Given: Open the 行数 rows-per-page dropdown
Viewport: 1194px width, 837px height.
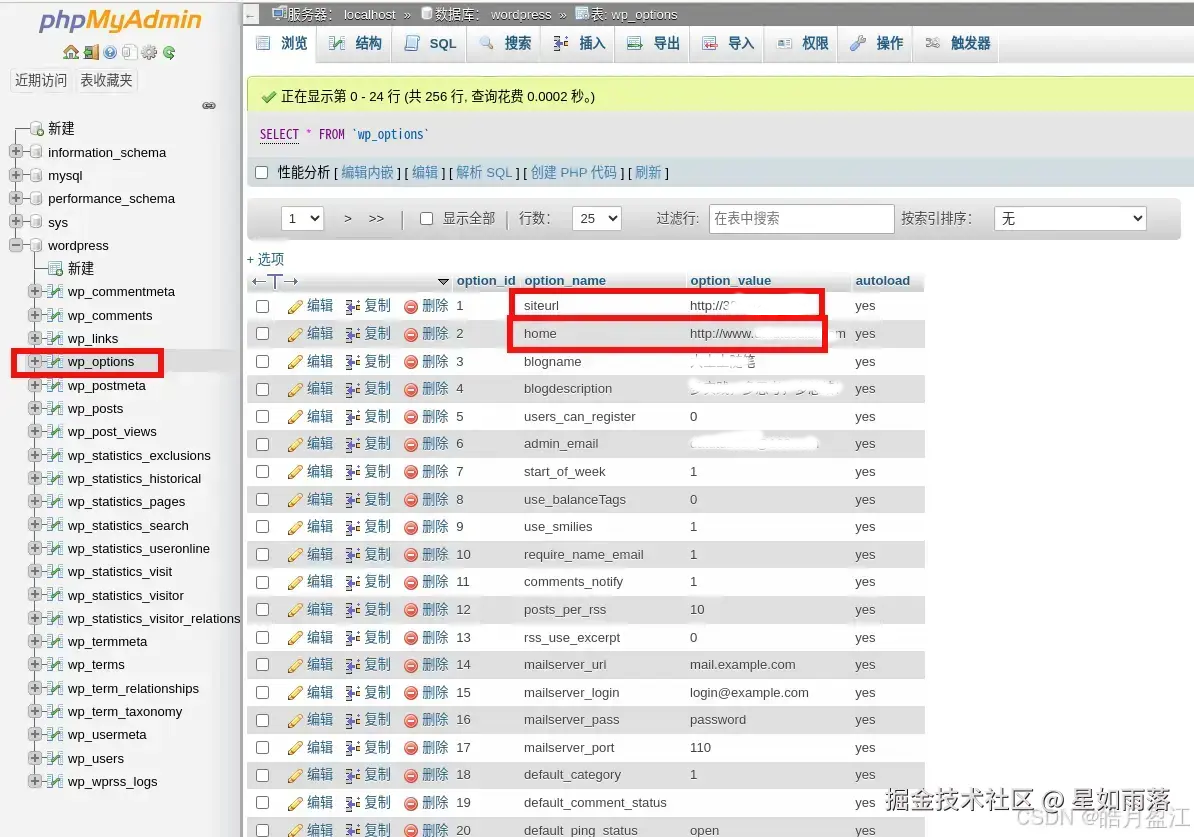Looking at the screenshot, I should coord(596,219).
